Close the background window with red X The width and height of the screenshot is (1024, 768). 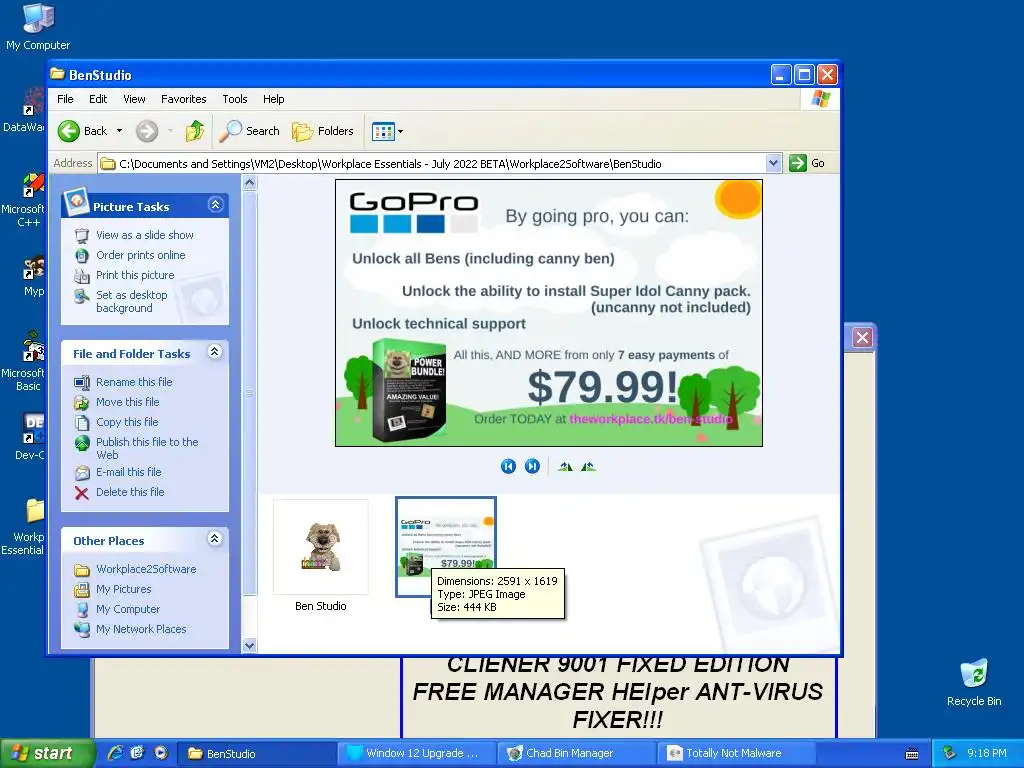click(x=862, y=338)
